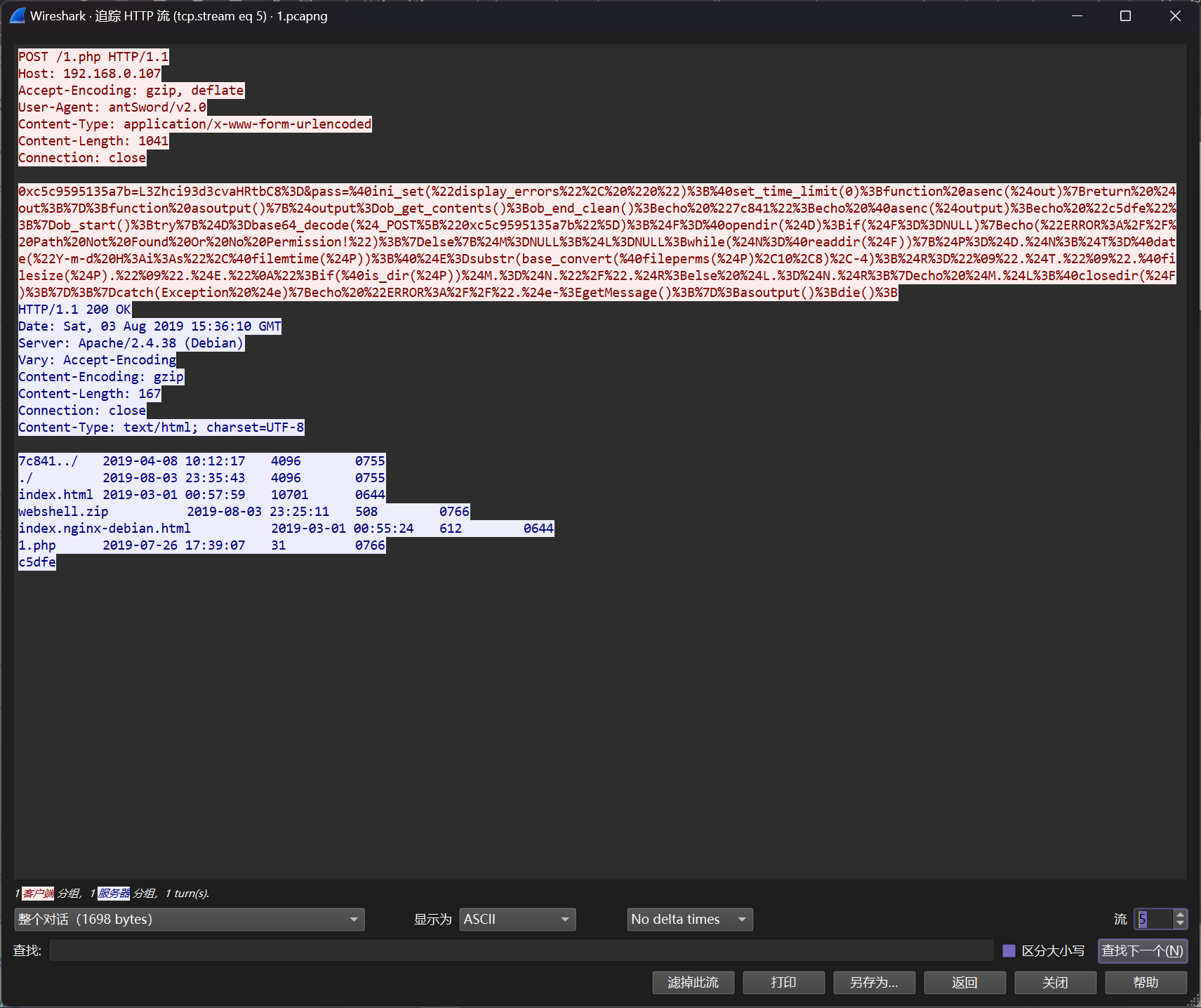Image resolution: width=1201 pixels, height=1008 pixels.
Task: Click the 帮助 help button
Action: click(1146, 983)
